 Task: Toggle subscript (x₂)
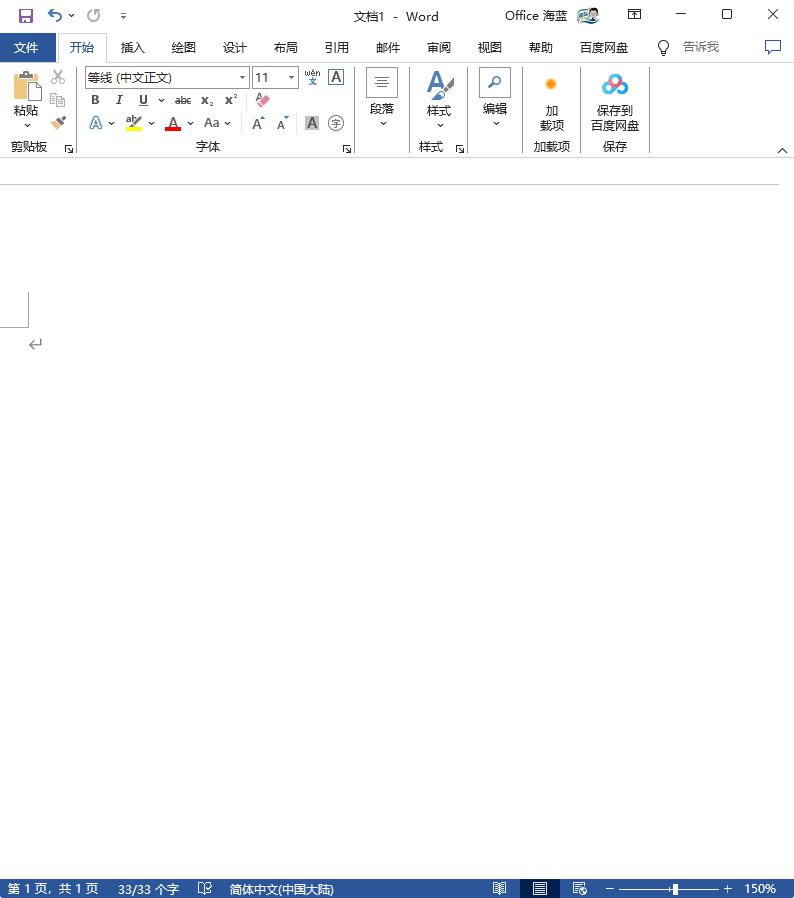(207, 100)
